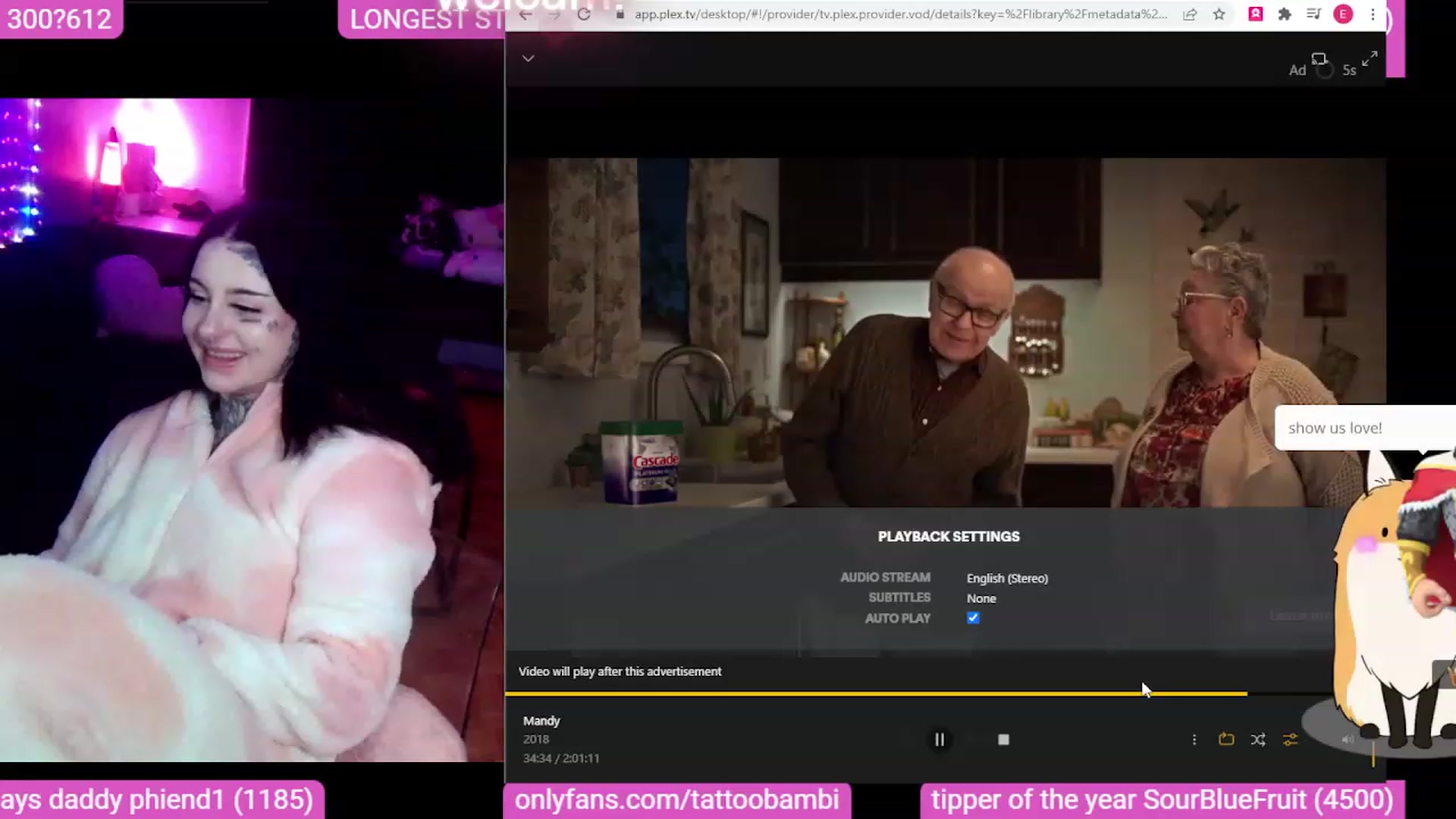The image size is (1456, 819).
Task: Click the site lock icon in address bar
Action: pos(620,14)
